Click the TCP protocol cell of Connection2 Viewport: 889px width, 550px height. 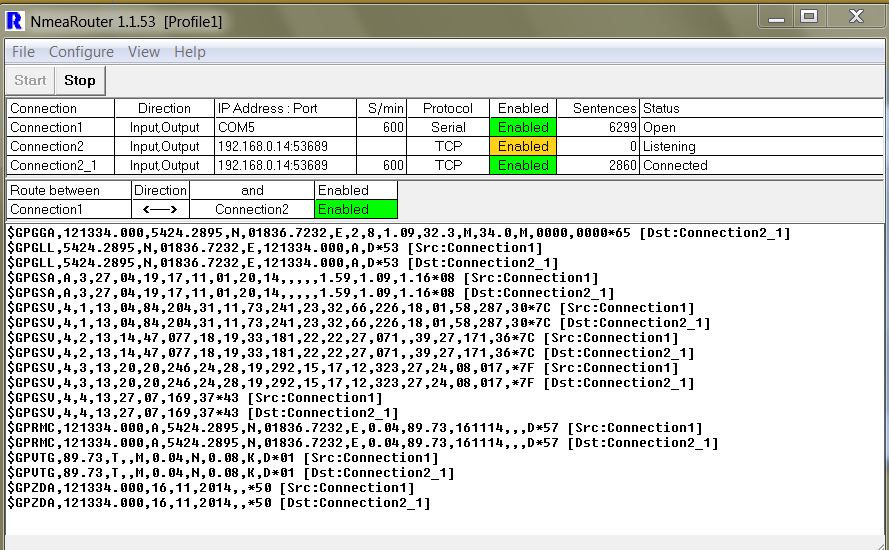pos(448,146)
